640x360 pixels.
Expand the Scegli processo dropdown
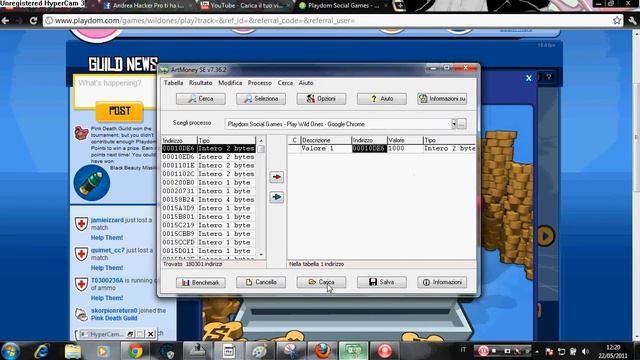pyautogui.click(x=453, y=124)
